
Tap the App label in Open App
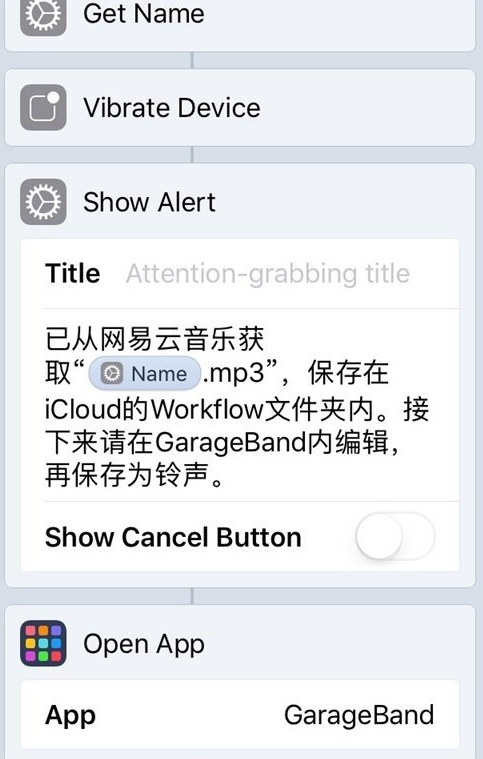pyautogui.click(x=70, y=716)
